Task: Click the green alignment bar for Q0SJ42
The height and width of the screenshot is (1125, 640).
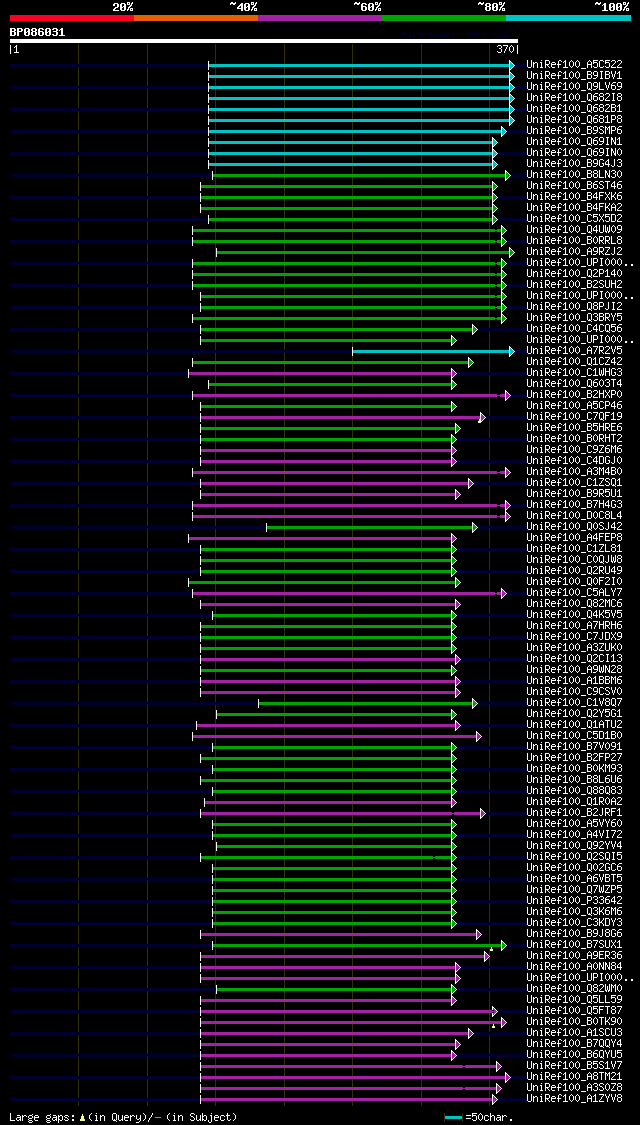Action: [x=371, y=527]
